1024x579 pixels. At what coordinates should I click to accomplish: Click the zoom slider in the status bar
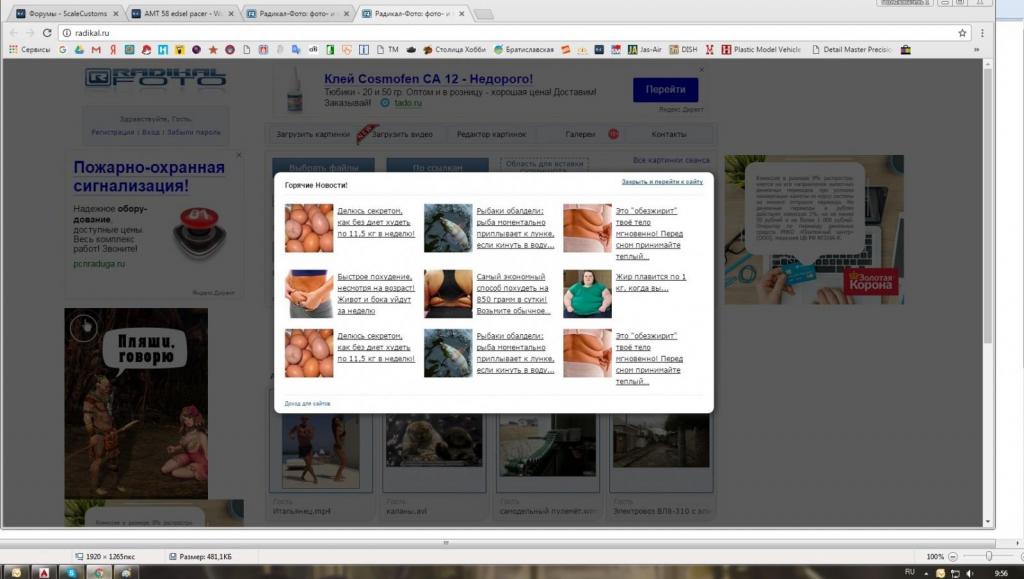[989, 556]
